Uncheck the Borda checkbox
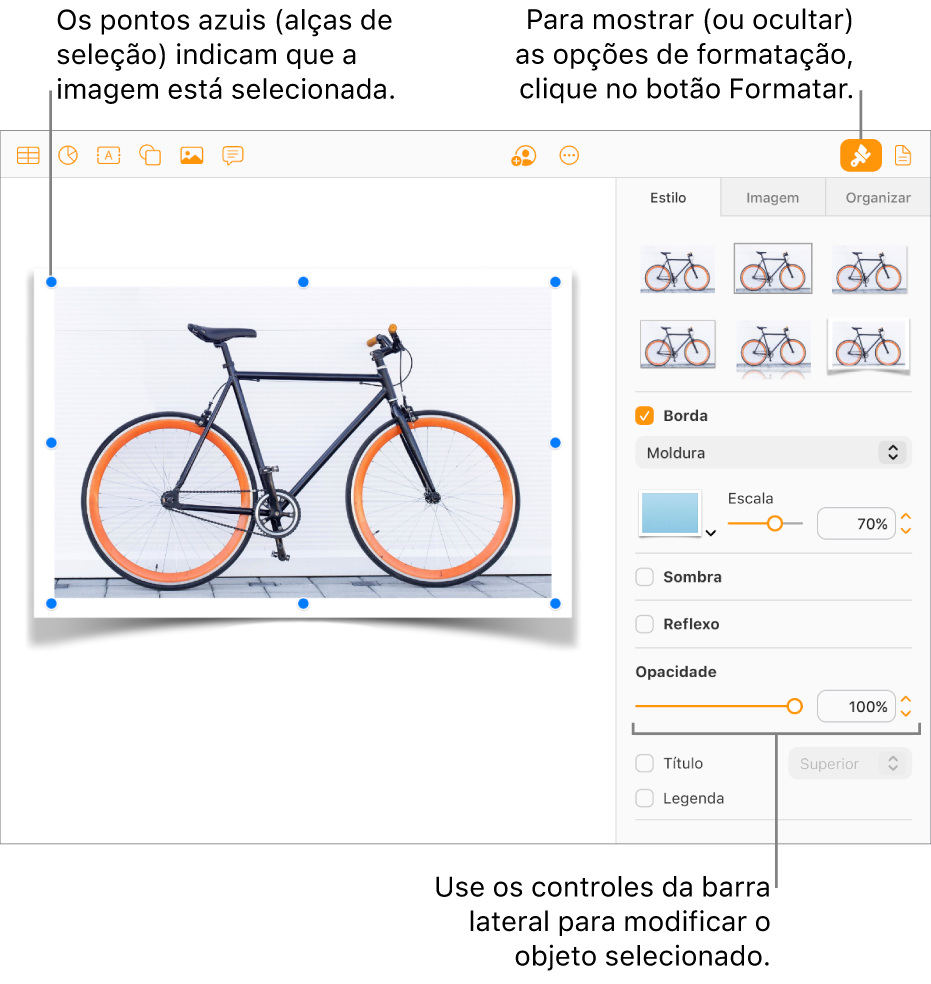Screen dimensions: 931x984 click(x=644, y=415)
